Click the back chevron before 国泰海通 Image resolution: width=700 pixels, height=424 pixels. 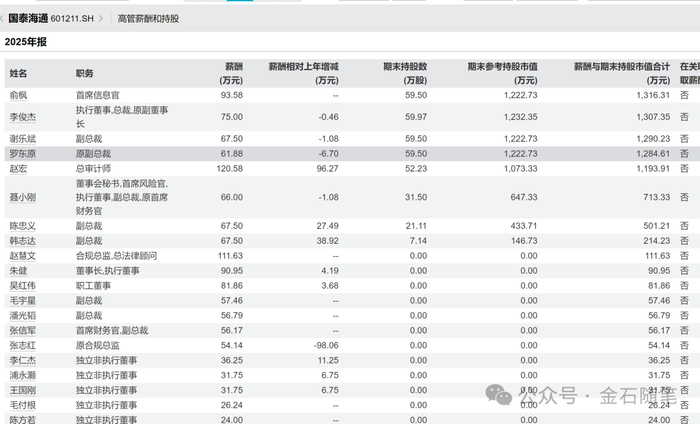pyautogui.click(x=2, y=19)
